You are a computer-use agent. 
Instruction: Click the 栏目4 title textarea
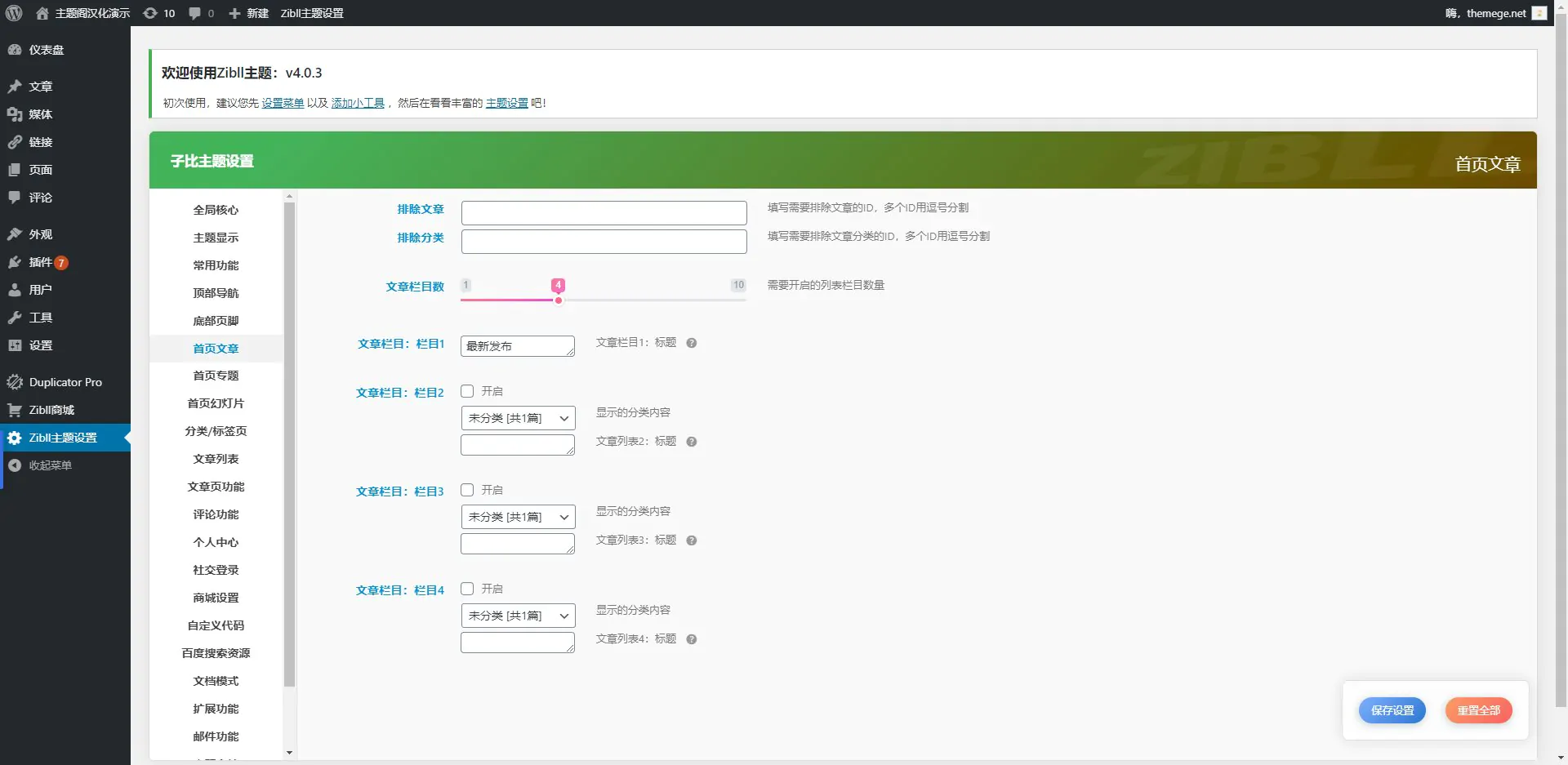tap(518, 643)
